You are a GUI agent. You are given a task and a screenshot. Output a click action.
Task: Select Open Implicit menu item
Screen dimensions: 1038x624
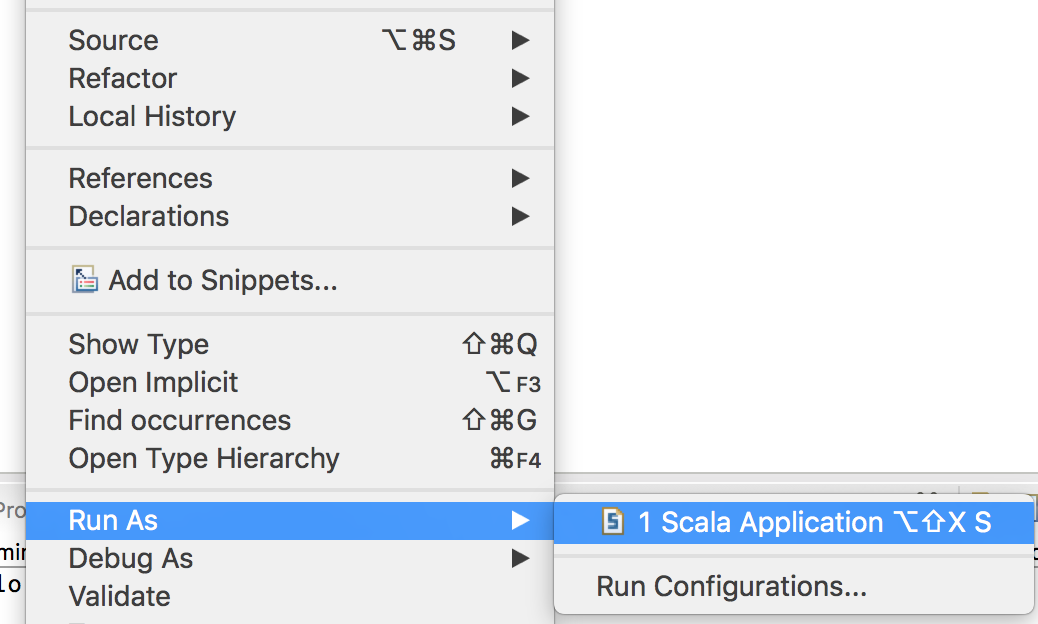pos(290,382)
